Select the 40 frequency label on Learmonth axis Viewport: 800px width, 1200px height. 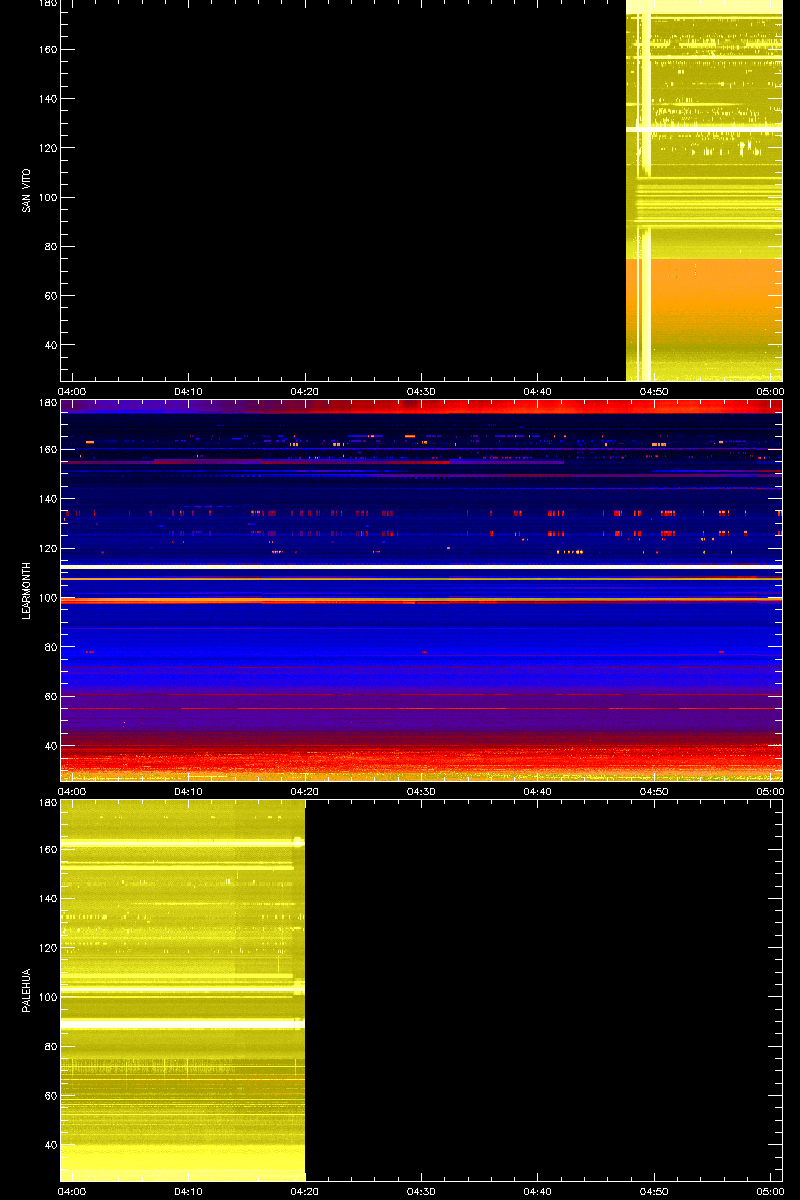(50, 745)
